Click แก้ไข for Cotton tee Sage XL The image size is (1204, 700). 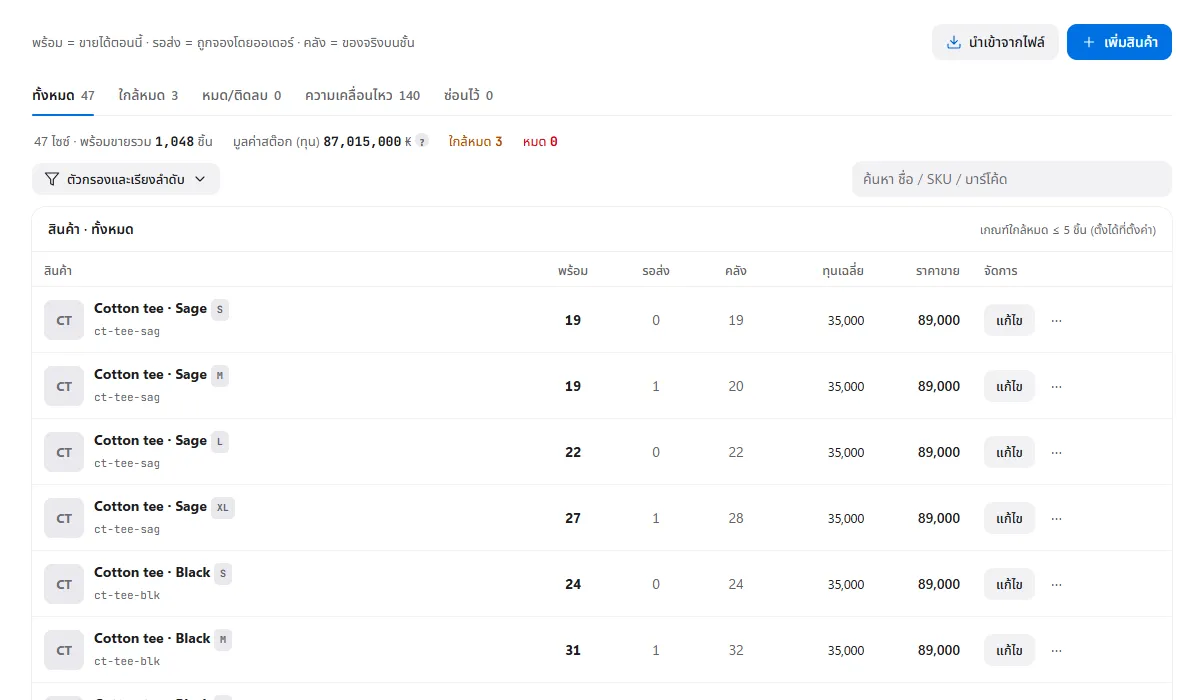tap(1009, 519)
